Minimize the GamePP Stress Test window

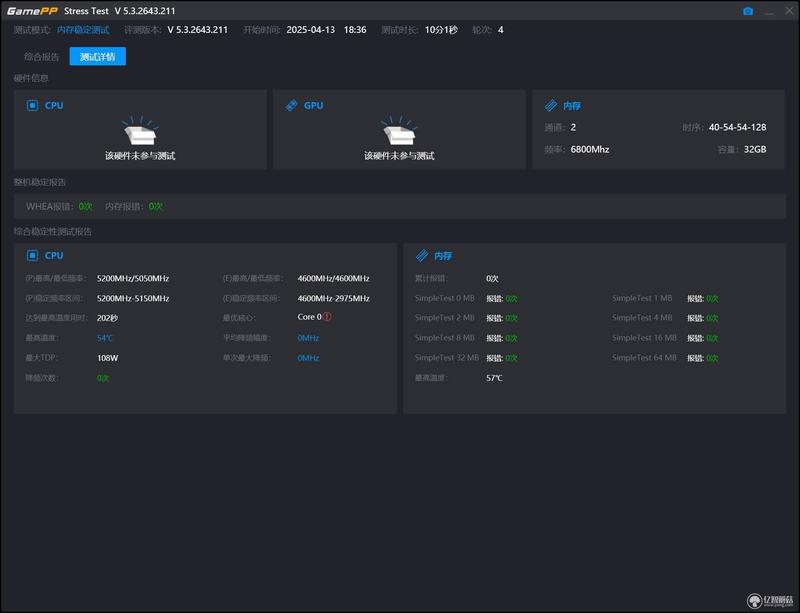click(769, 11)
